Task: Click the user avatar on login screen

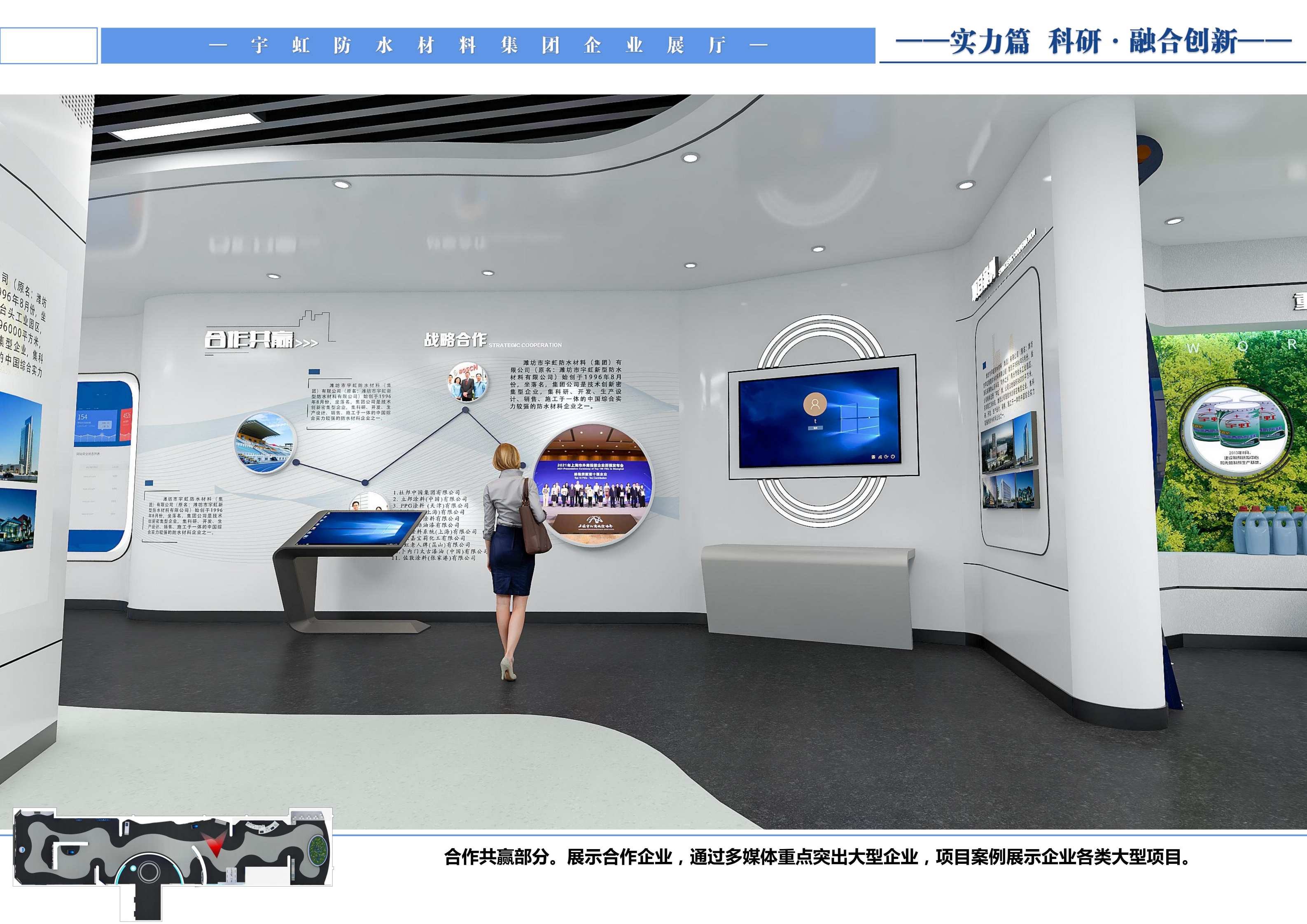Action: click(x=815, y=405)
